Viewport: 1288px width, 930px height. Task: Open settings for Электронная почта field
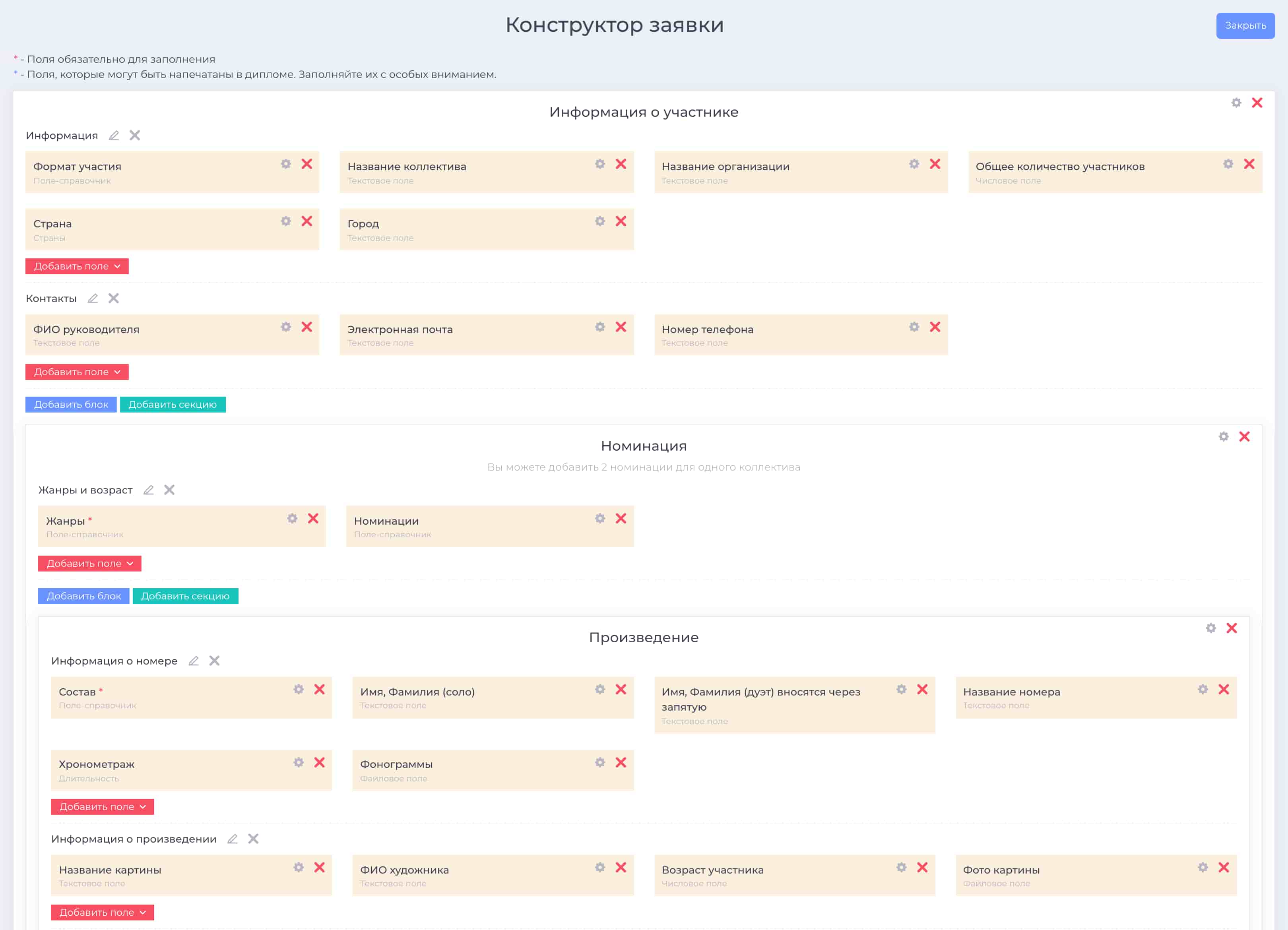600,327
